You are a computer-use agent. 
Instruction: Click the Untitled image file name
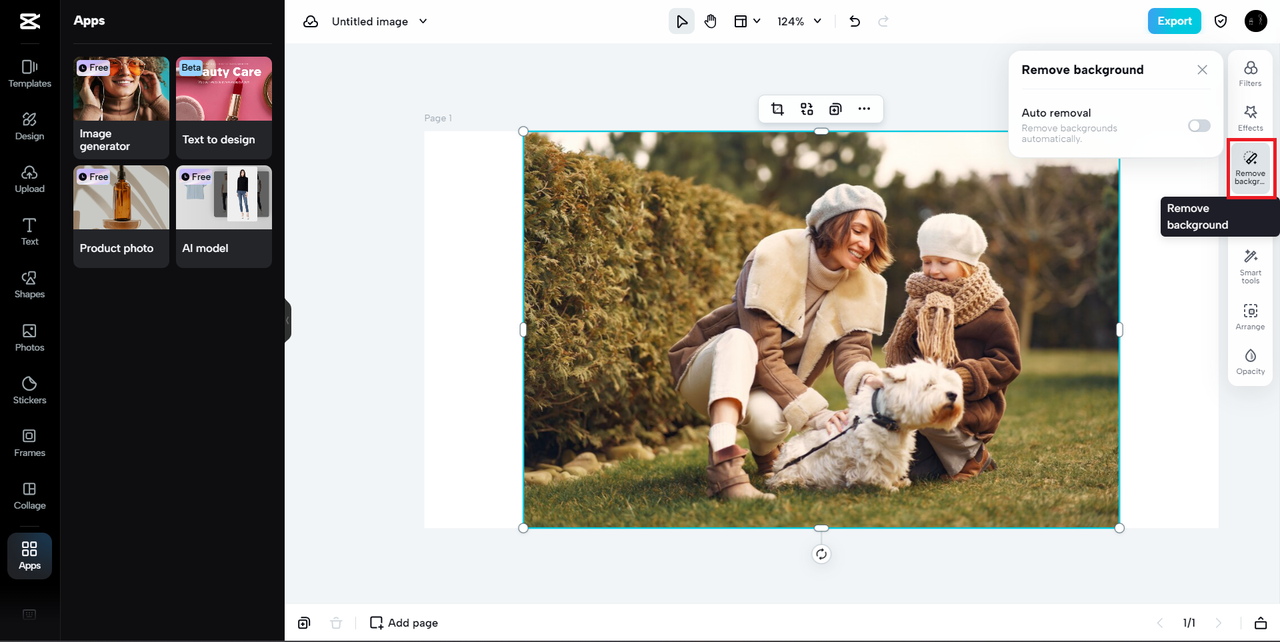(x=370, y=21)
